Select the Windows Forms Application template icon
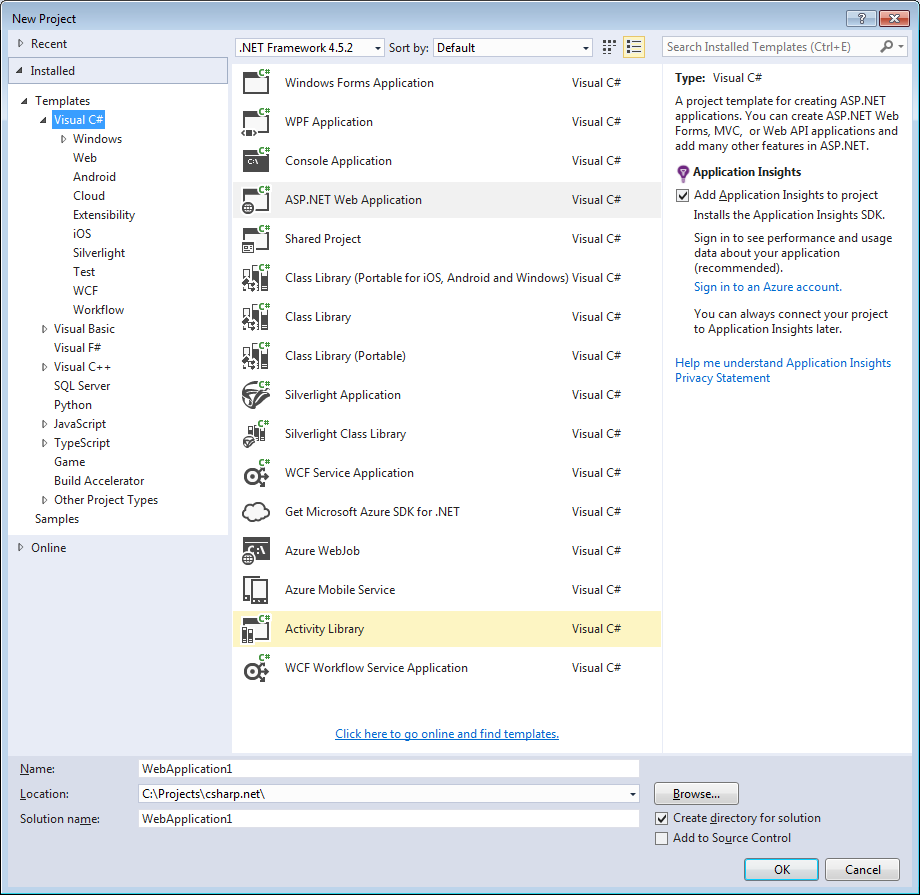 click(256, 82)
